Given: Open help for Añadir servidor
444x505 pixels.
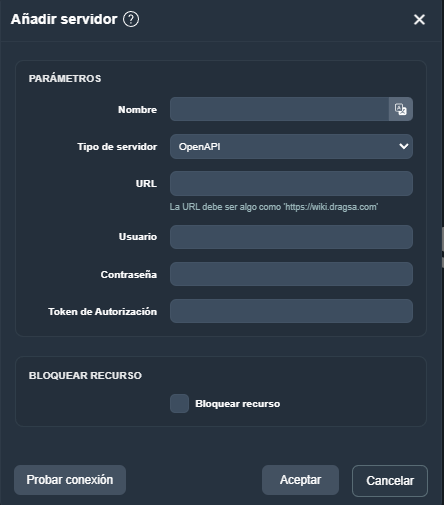Looking at the screenshot, I should [x=131, y=19].
